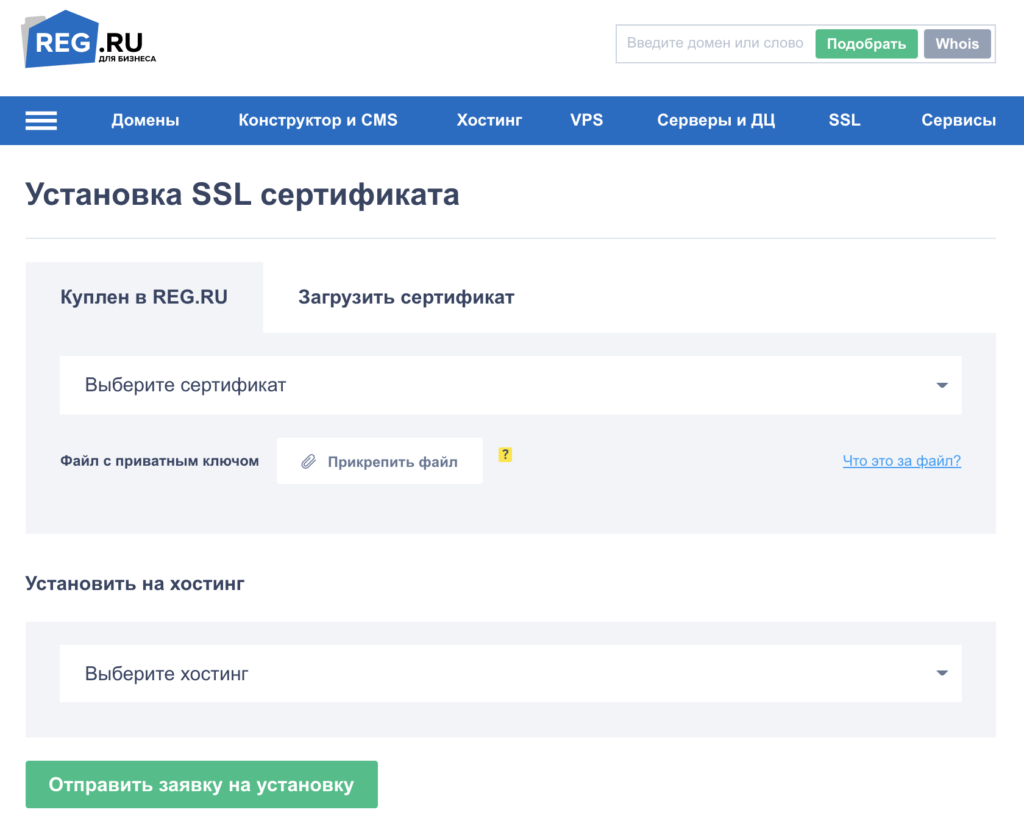Switch to the Загрузить сертификат tab
The height and width of the screenshot is (818, 1024).
pyautogui.click(x=406, y=298)
